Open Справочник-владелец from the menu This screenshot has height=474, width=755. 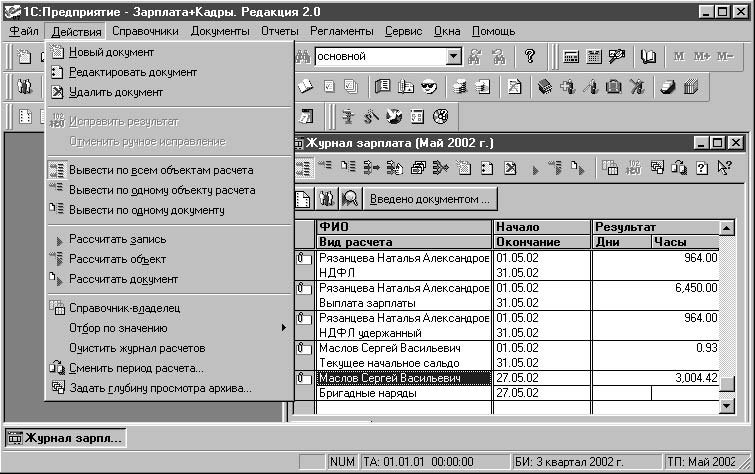pos(169,308)
